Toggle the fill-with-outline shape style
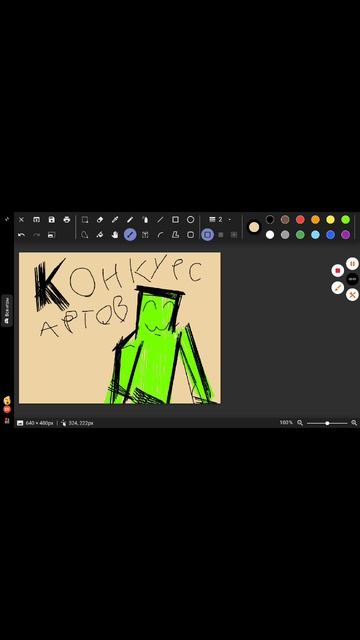 (234, 235)
